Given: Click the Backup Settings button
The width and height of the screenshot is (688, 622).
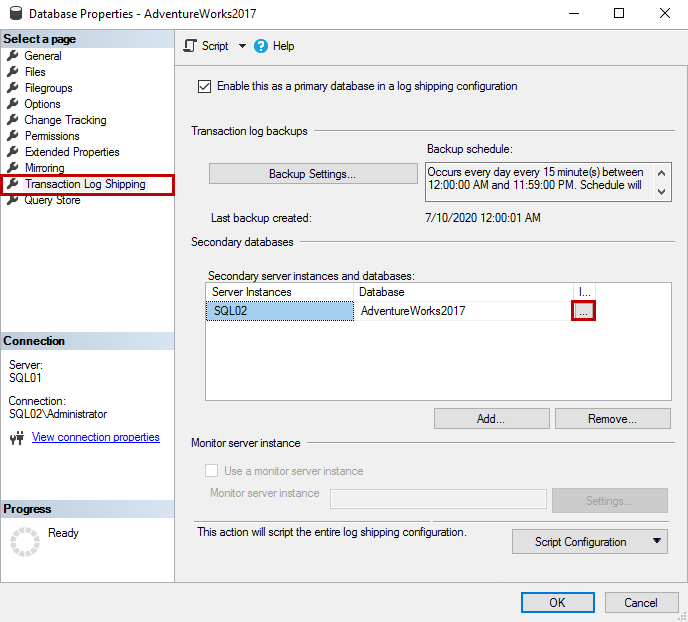Looking at the screenshot, I should click(x=312, y=174).
